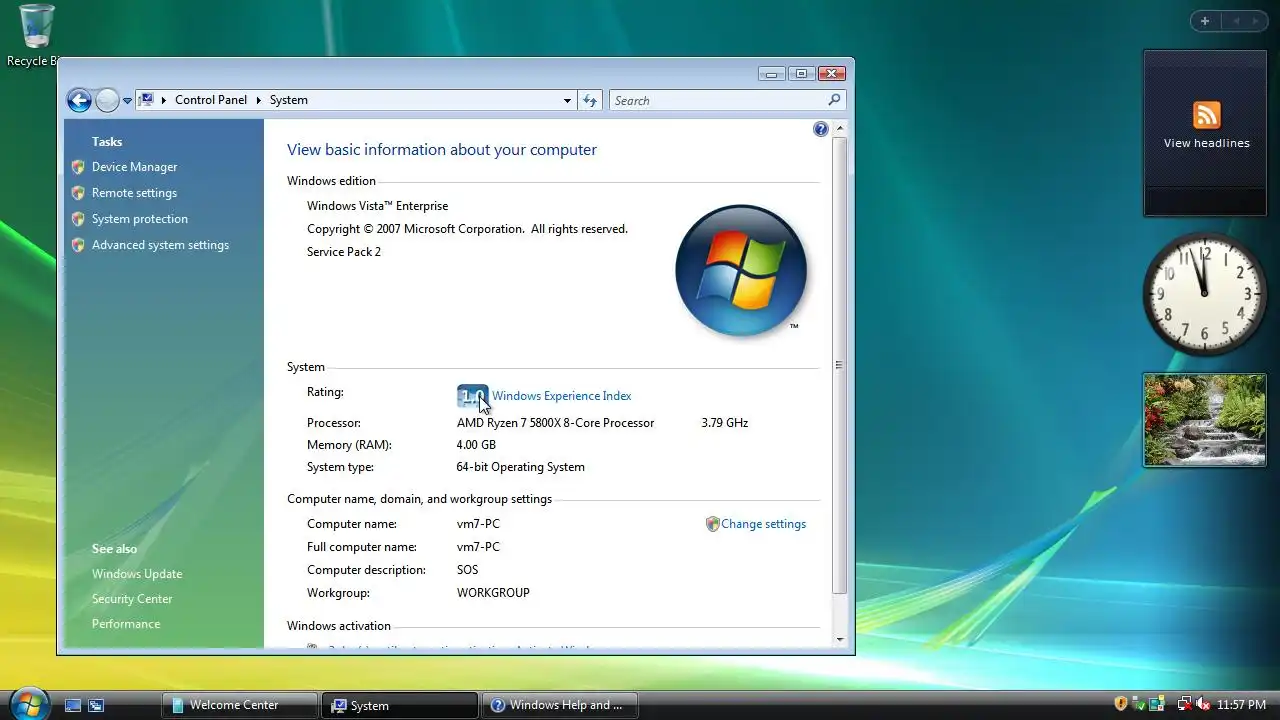
Task: Open help with the blue question mark icon
Action: 821,129
